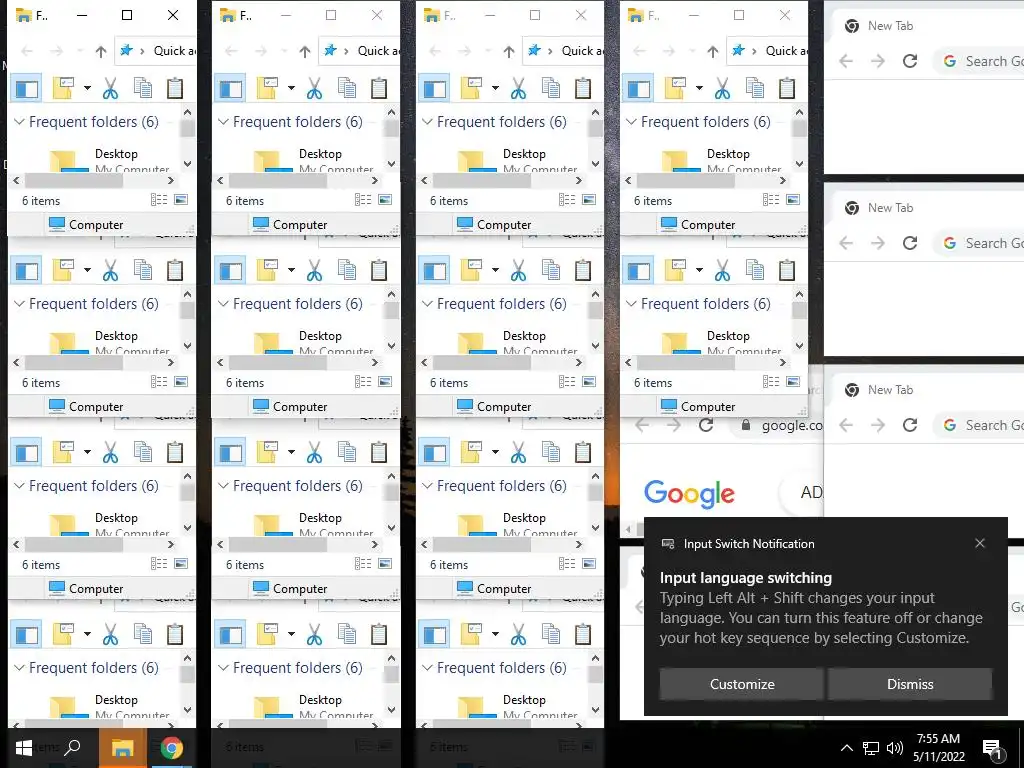1024x768 pixels.
Task: Select New Tab tab in topmost Chrome window
Action: coord(890,26)
